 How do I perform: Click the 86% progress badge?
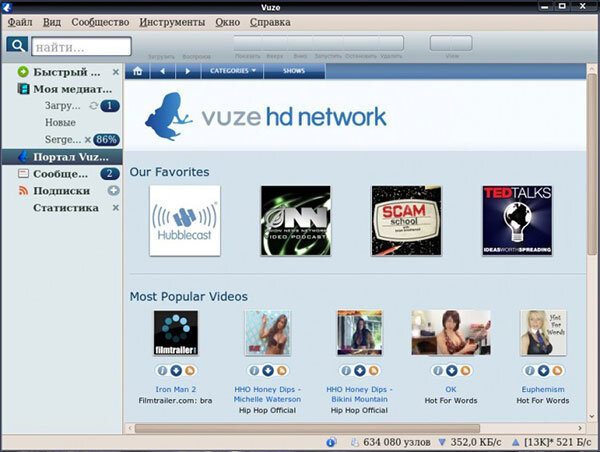[x=106, y=140]
